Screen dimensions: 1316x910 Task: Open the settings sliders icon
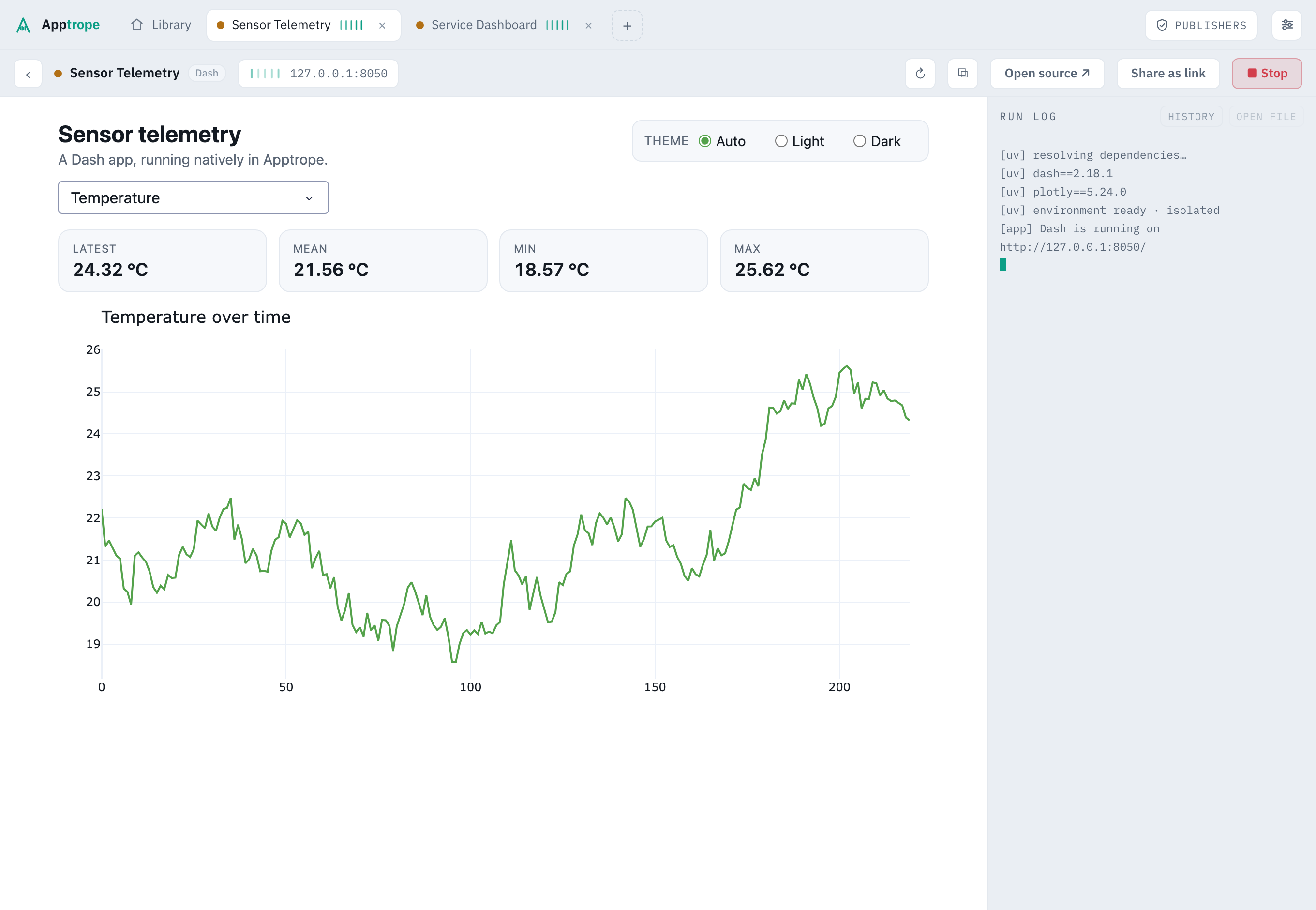click(x=1287, y=25)
